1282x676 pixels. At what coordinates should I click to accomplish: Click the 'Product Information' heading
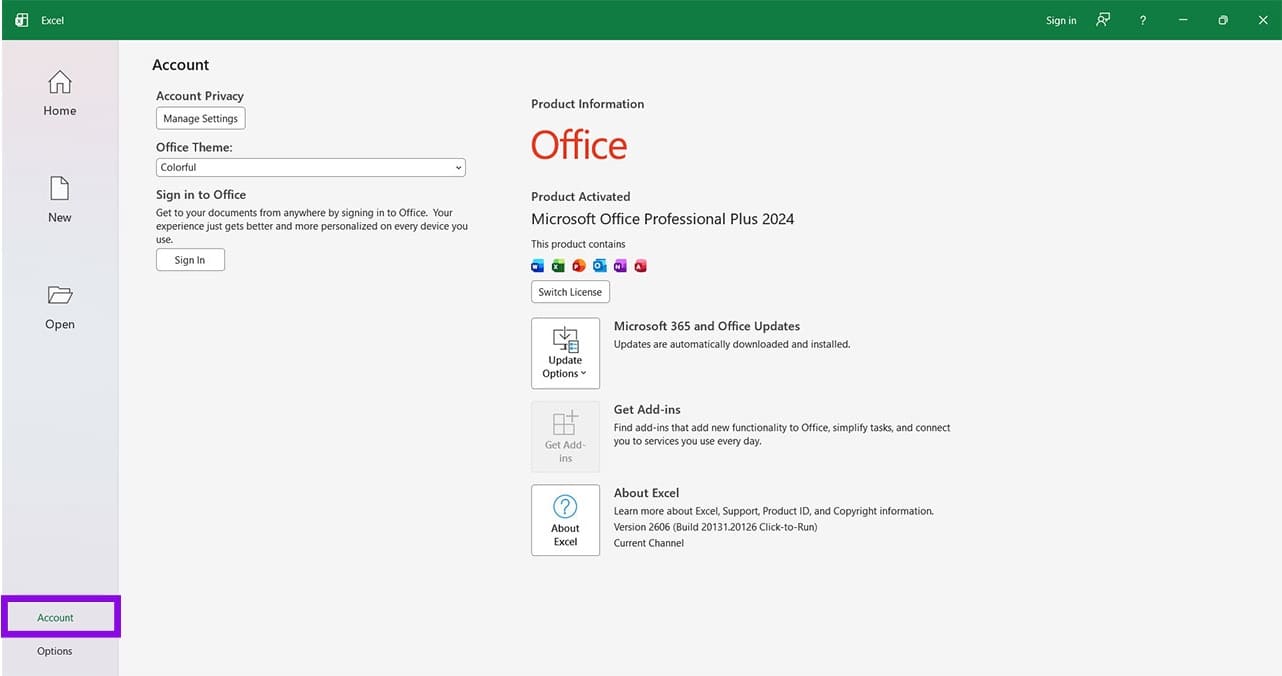(x=588, y=104)
